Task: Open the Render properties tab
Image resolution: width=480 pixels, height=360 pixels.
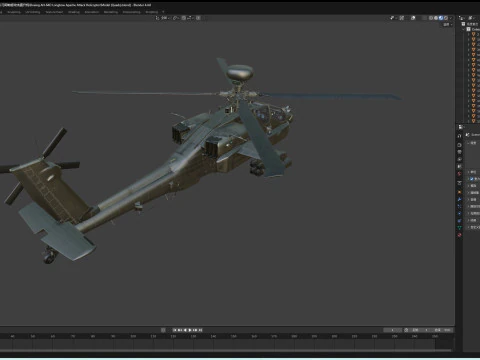Action: 459,145
